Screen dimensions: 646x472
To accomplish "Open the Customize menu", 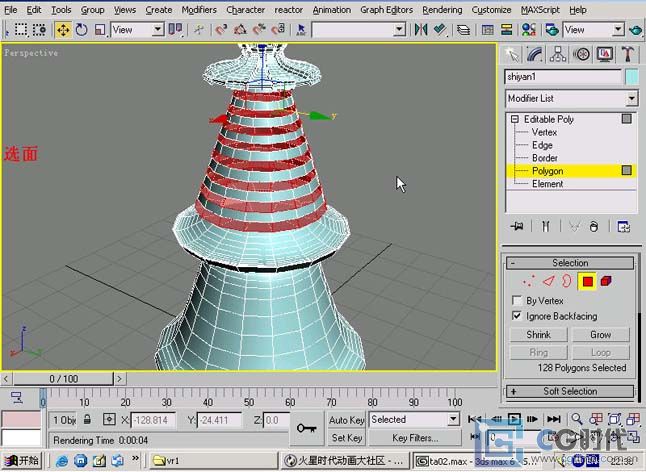I will coord(491,9).
